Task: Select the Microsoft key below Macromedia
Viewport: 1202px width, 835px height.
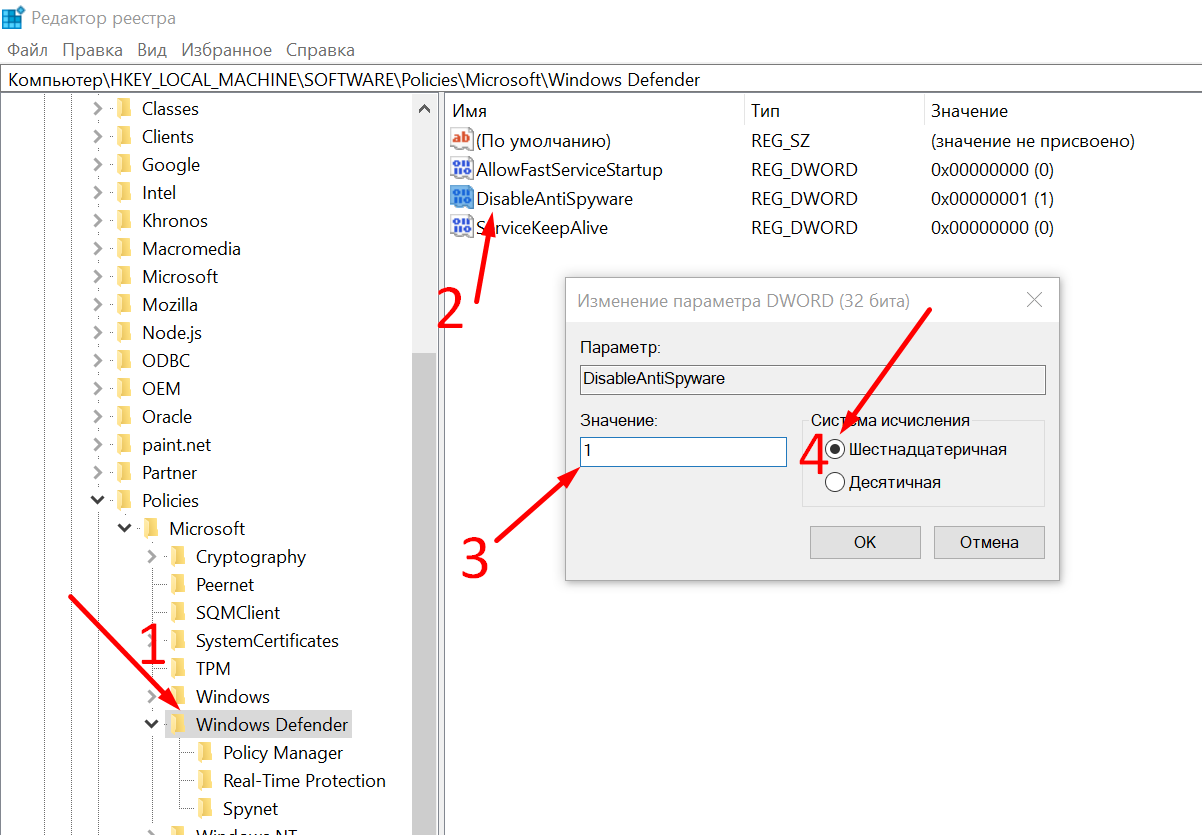Action: 180,277
